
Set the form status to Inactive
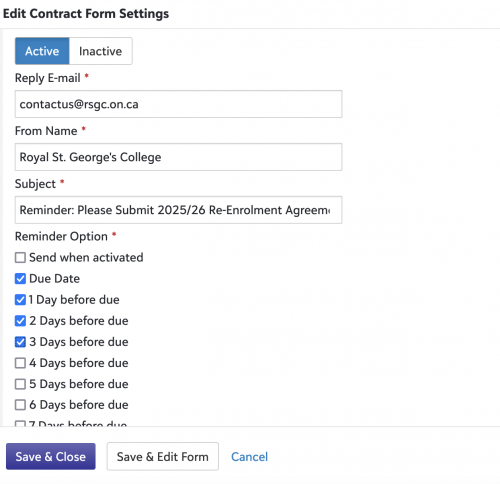pos(100,51)
